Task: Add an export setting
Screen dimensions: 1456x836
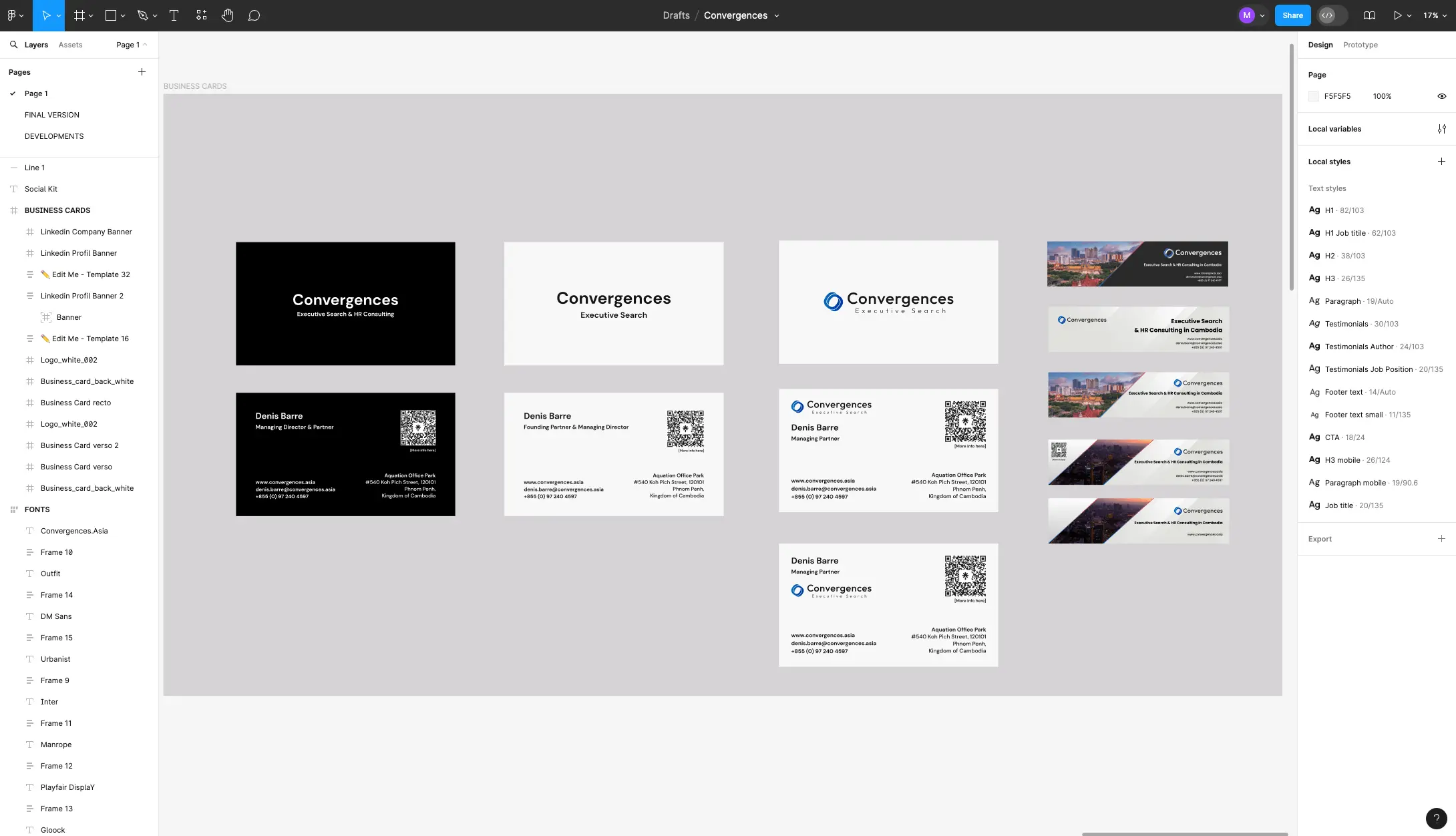Action: pyautogui.click(x=1441, y=539)
